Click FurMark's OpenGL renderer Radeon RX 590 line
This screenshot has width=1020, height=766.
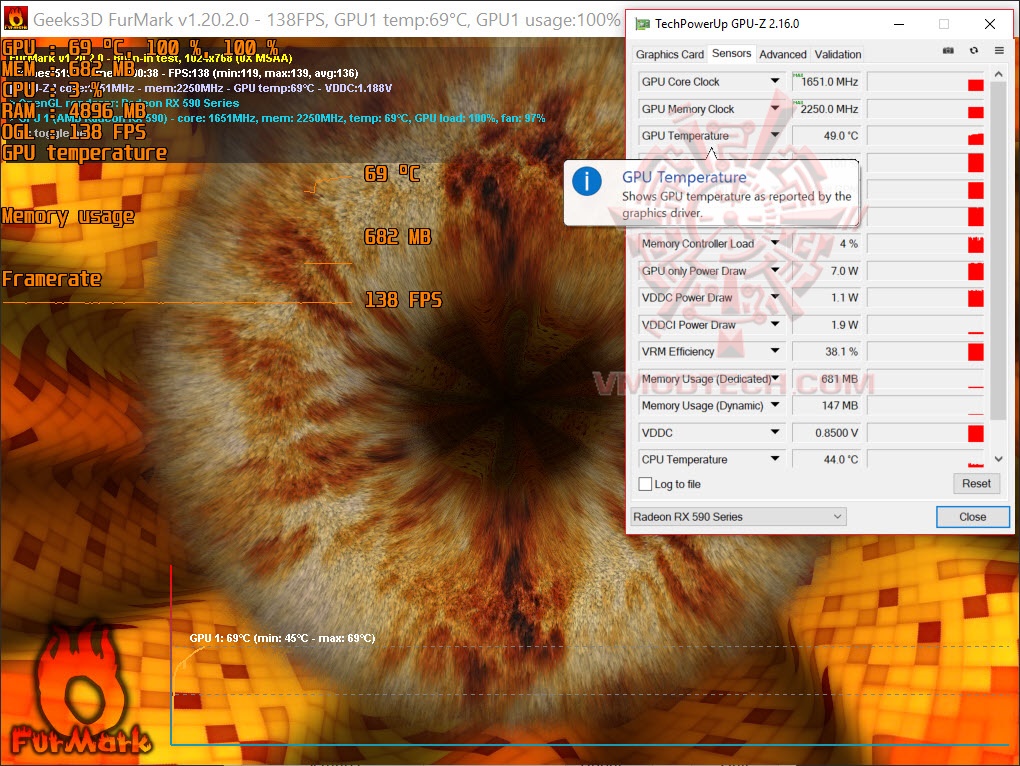pyautogui.click(x=124, y=103)
